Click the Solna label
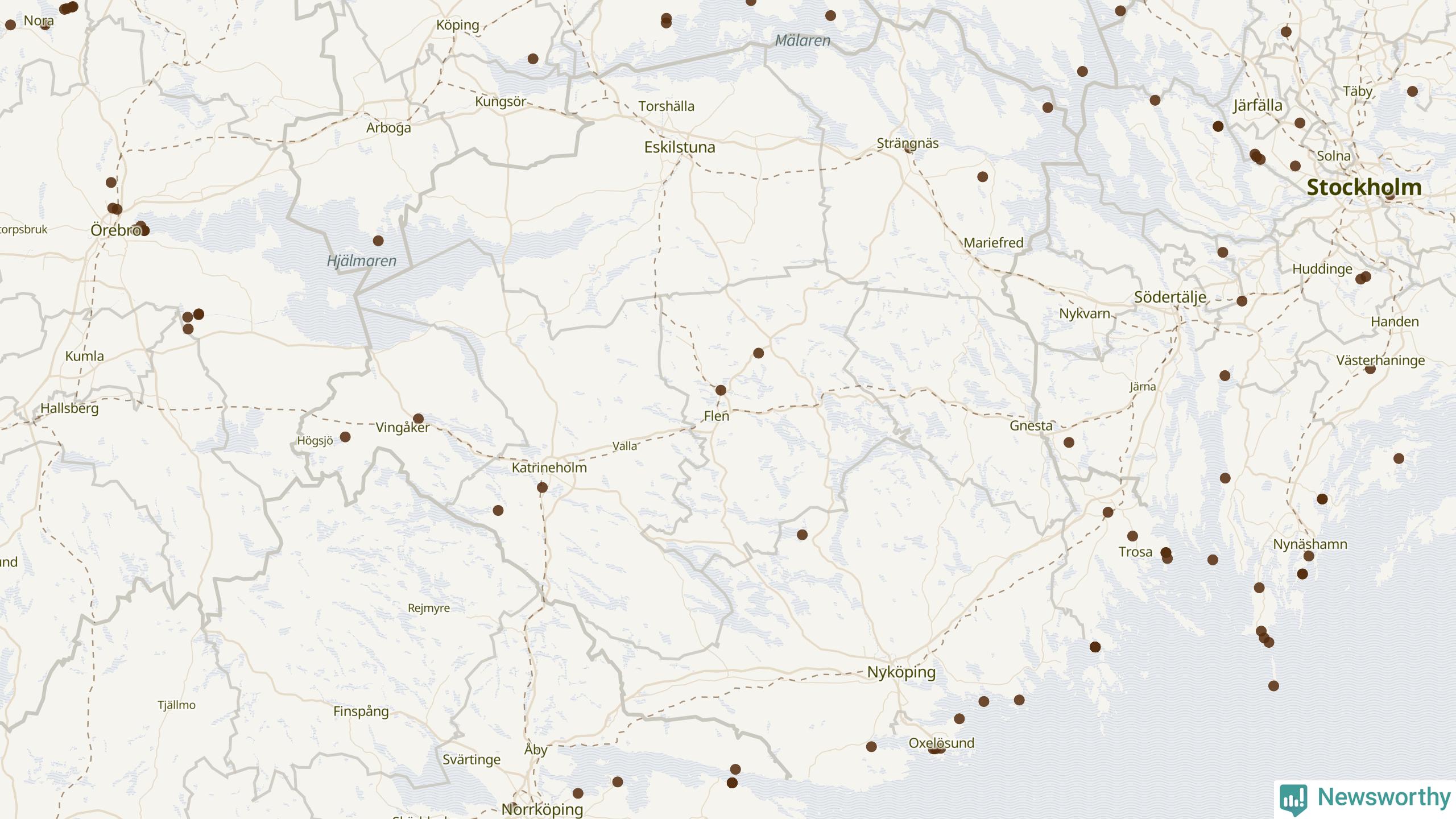 pos(1334,156)
